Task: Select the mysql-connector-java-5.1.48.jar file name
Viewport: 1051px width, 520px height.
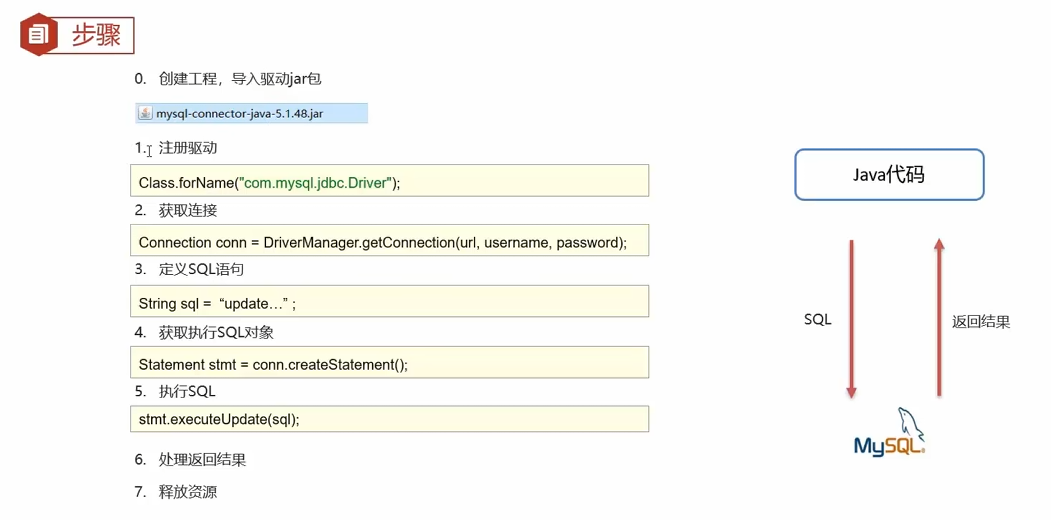Action: 240,114
